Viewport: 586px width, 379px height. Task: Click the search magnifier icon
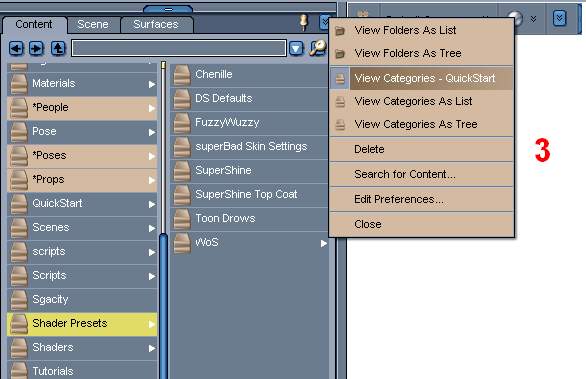[318, 48]
